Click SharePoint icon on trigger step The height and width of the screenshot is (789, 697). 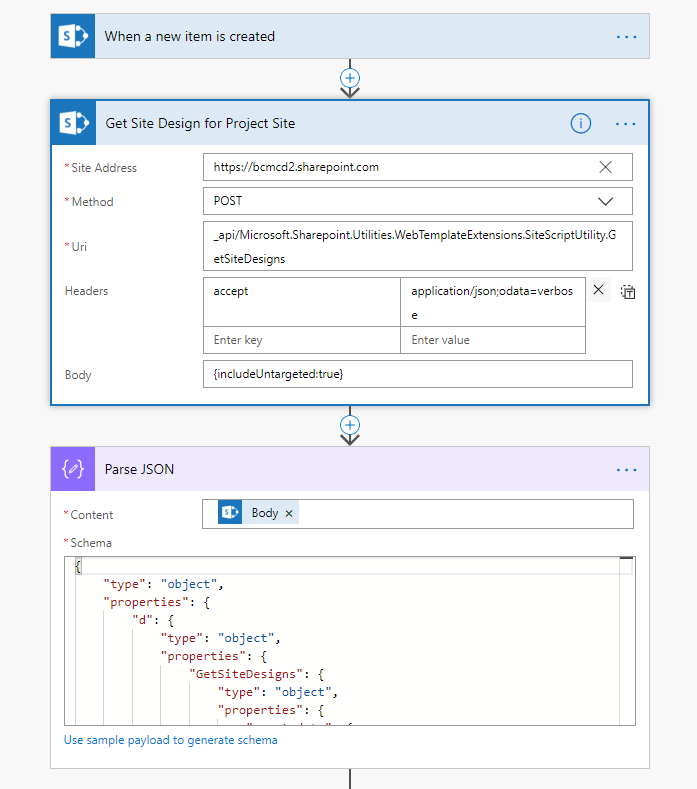(x=72, y=36)
